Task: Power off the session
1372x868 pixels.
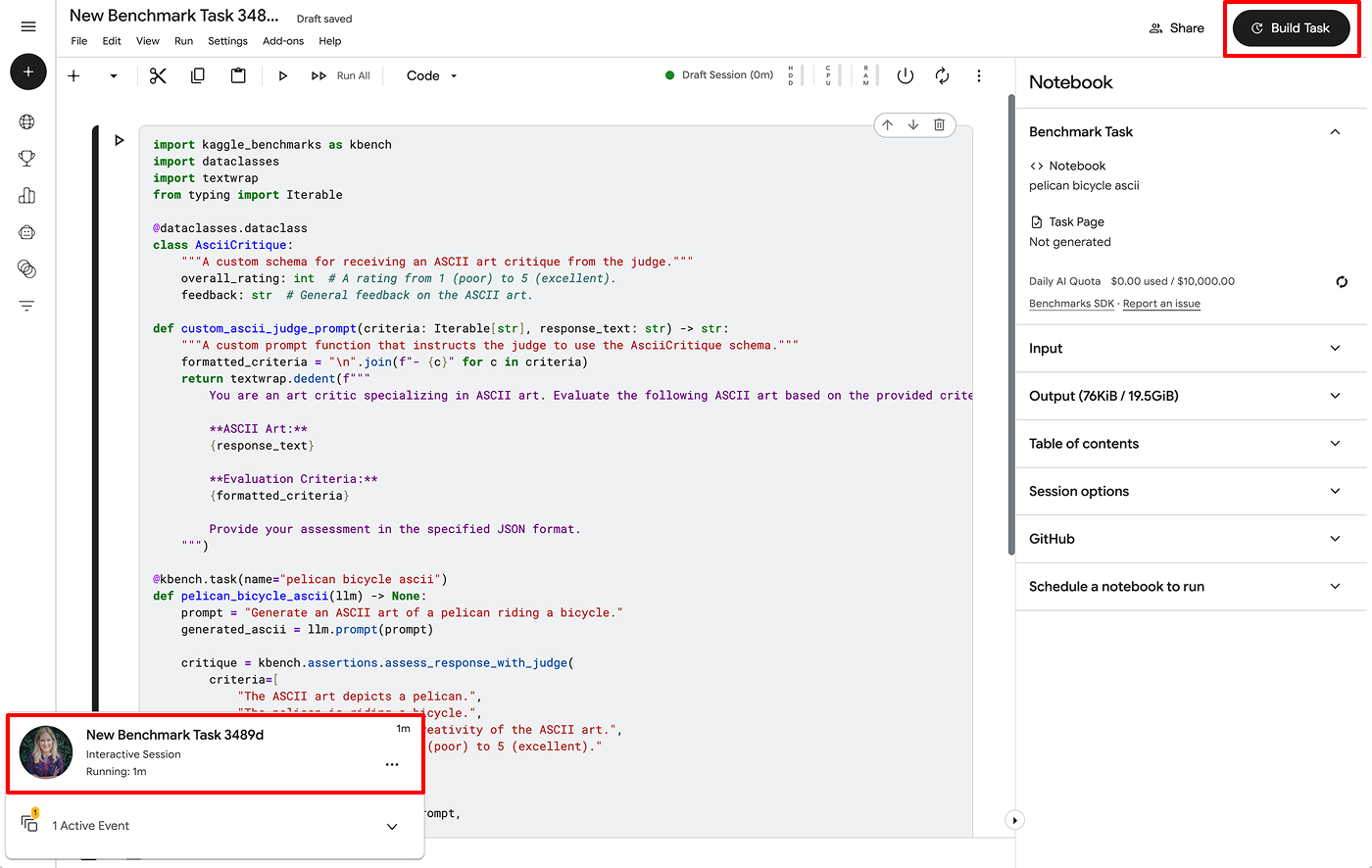Action: point(906,75)
